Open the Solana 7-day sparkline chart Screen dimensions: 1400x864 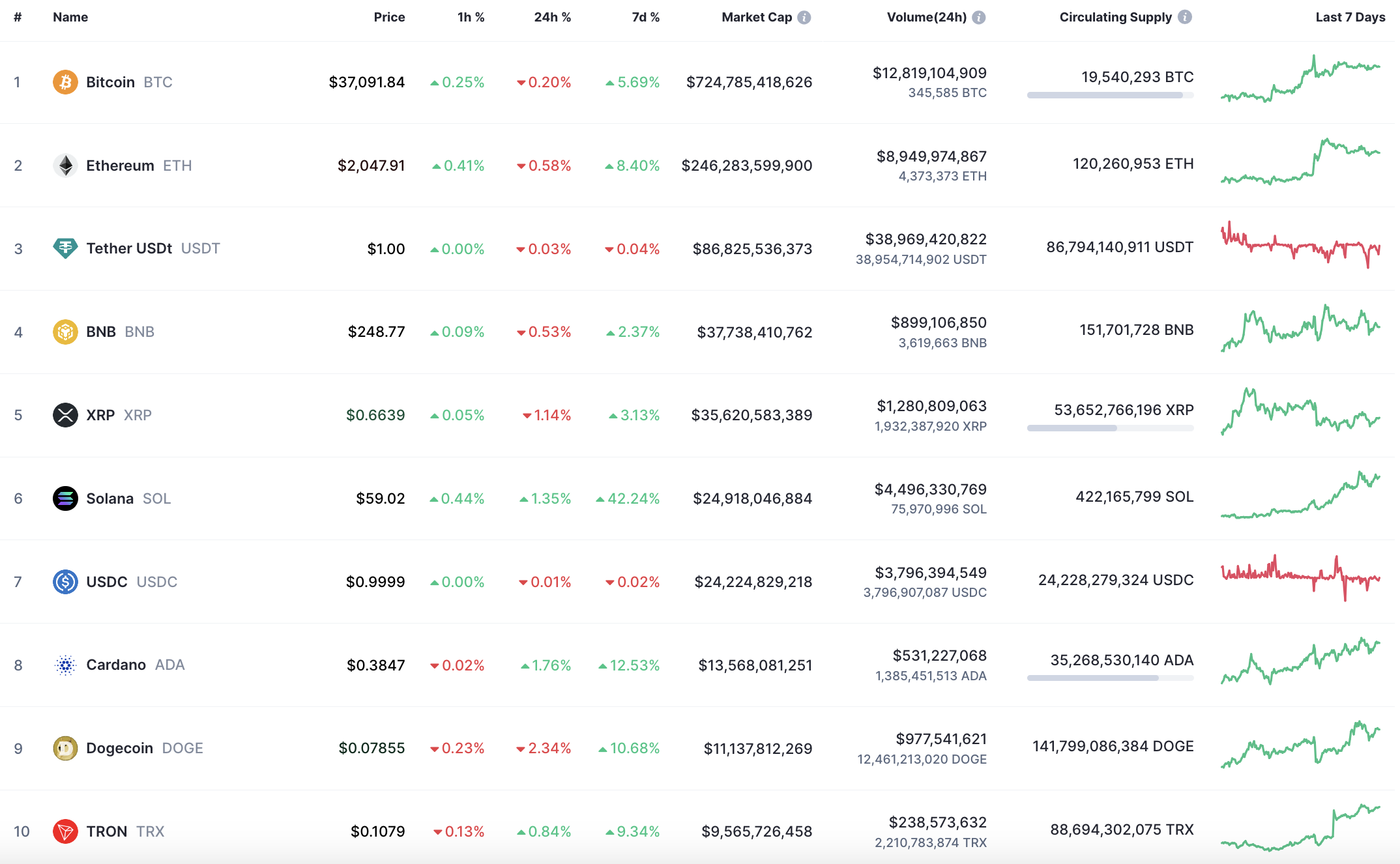1300,497
